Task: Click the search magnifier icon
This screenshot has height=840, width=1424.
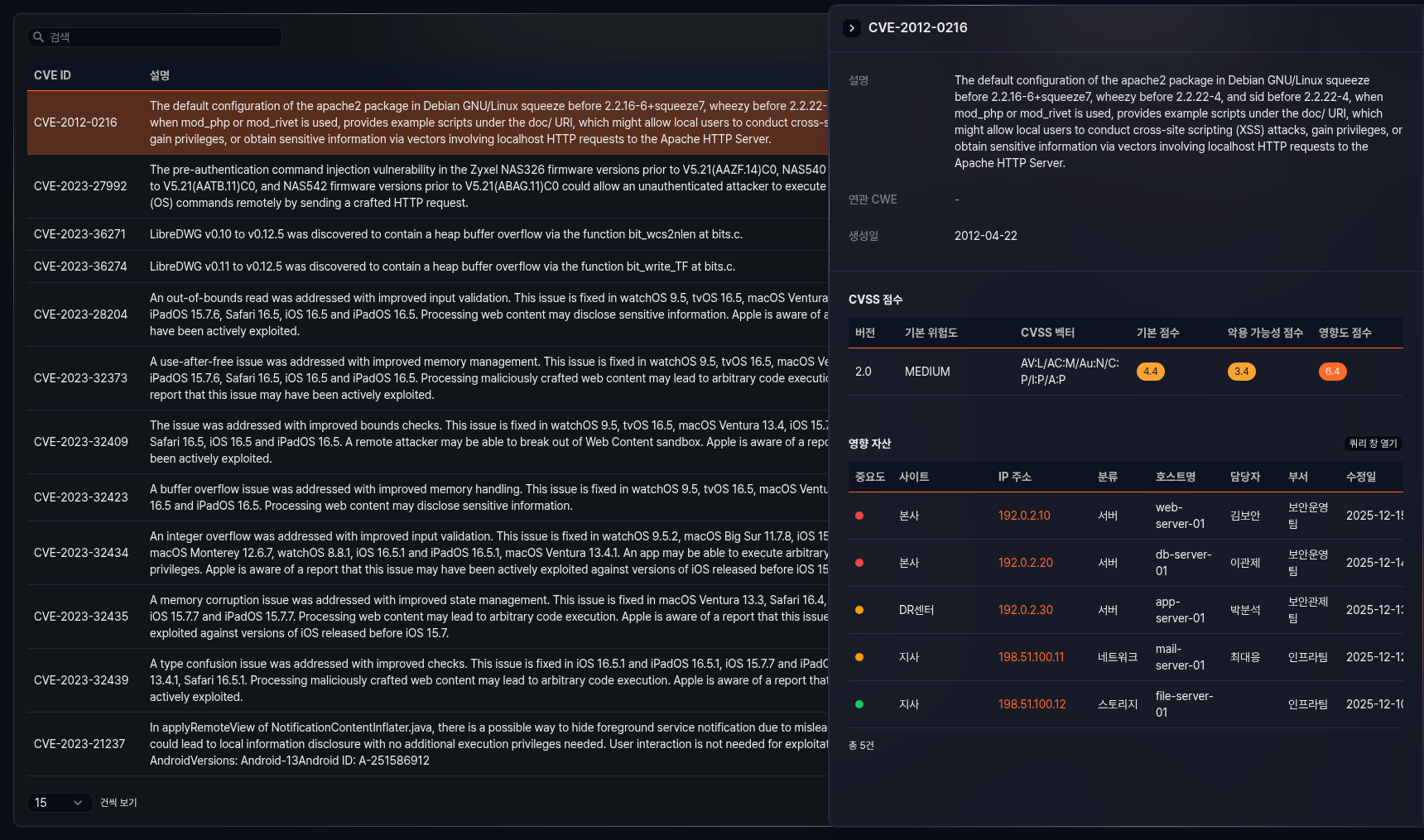Action: pyautogui.click(x=38, y=37)
